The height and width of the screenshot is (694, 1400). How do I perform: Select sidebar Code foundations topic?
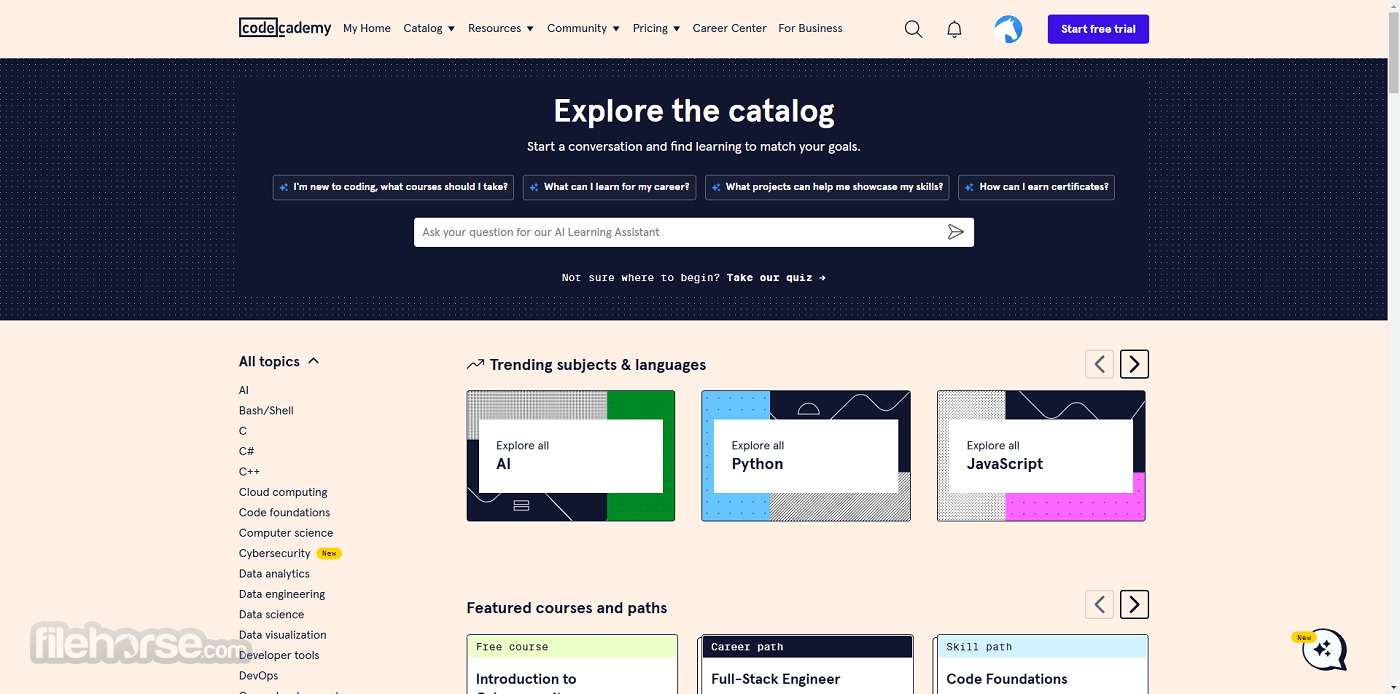coord(284,512)
